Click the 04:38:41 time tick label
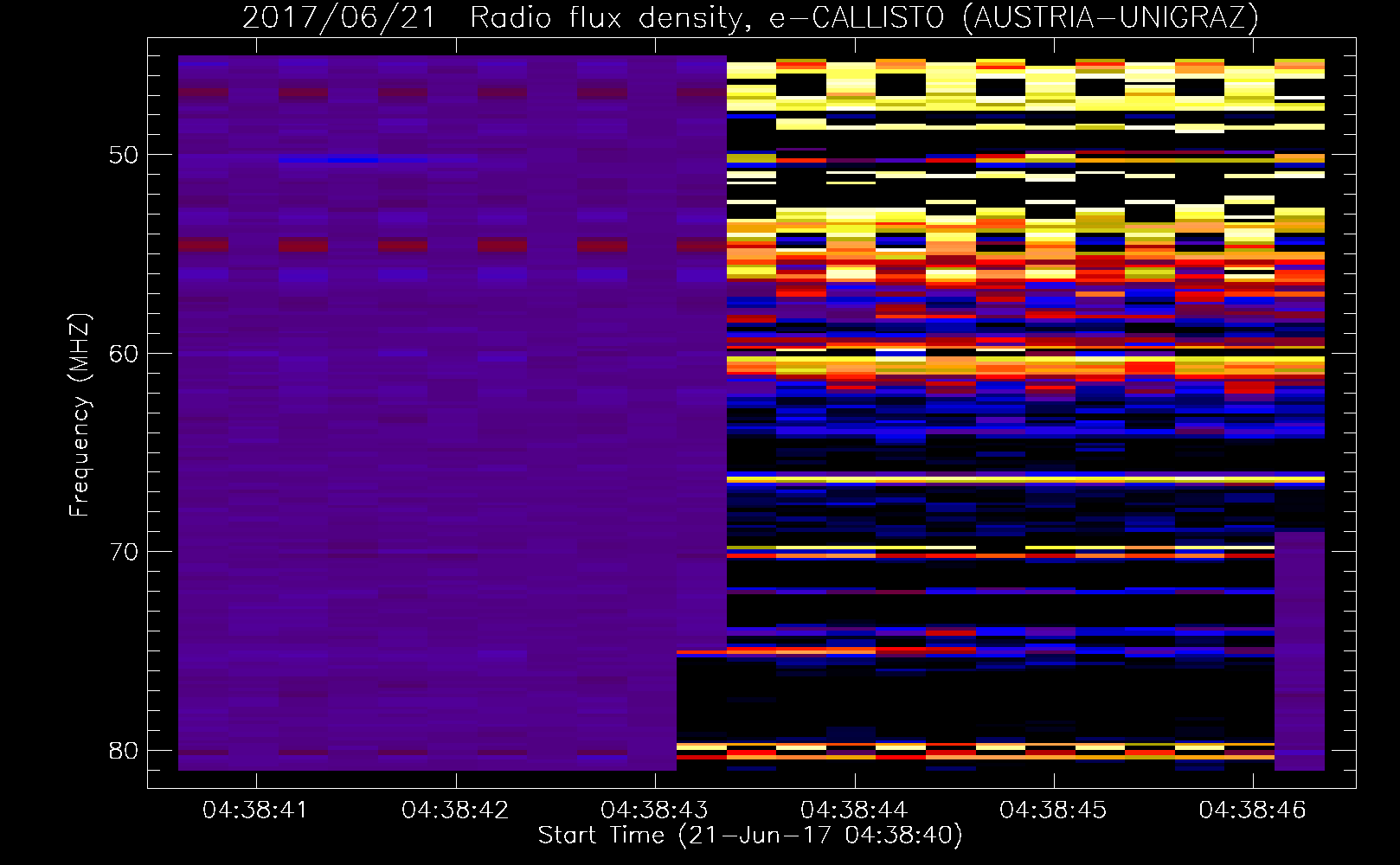 255,811
